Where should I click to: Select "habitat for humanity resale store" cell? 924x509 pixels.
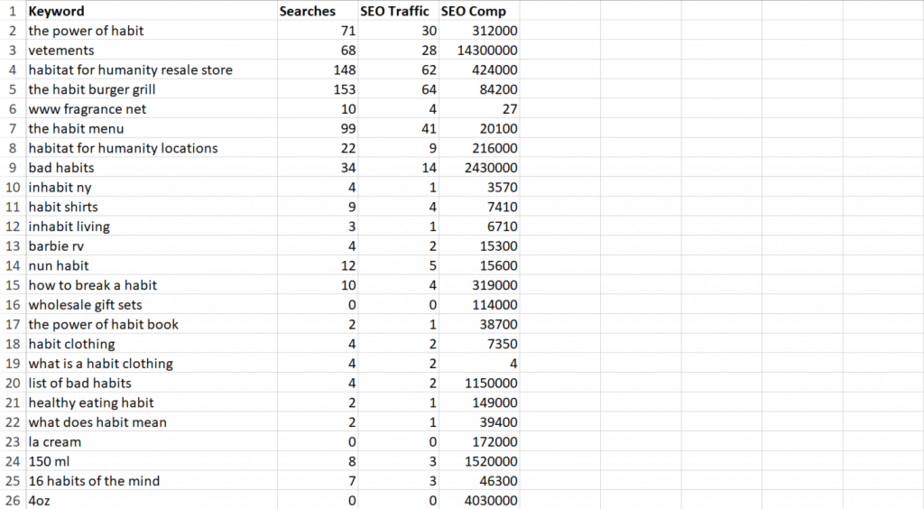tap(152, 70)
